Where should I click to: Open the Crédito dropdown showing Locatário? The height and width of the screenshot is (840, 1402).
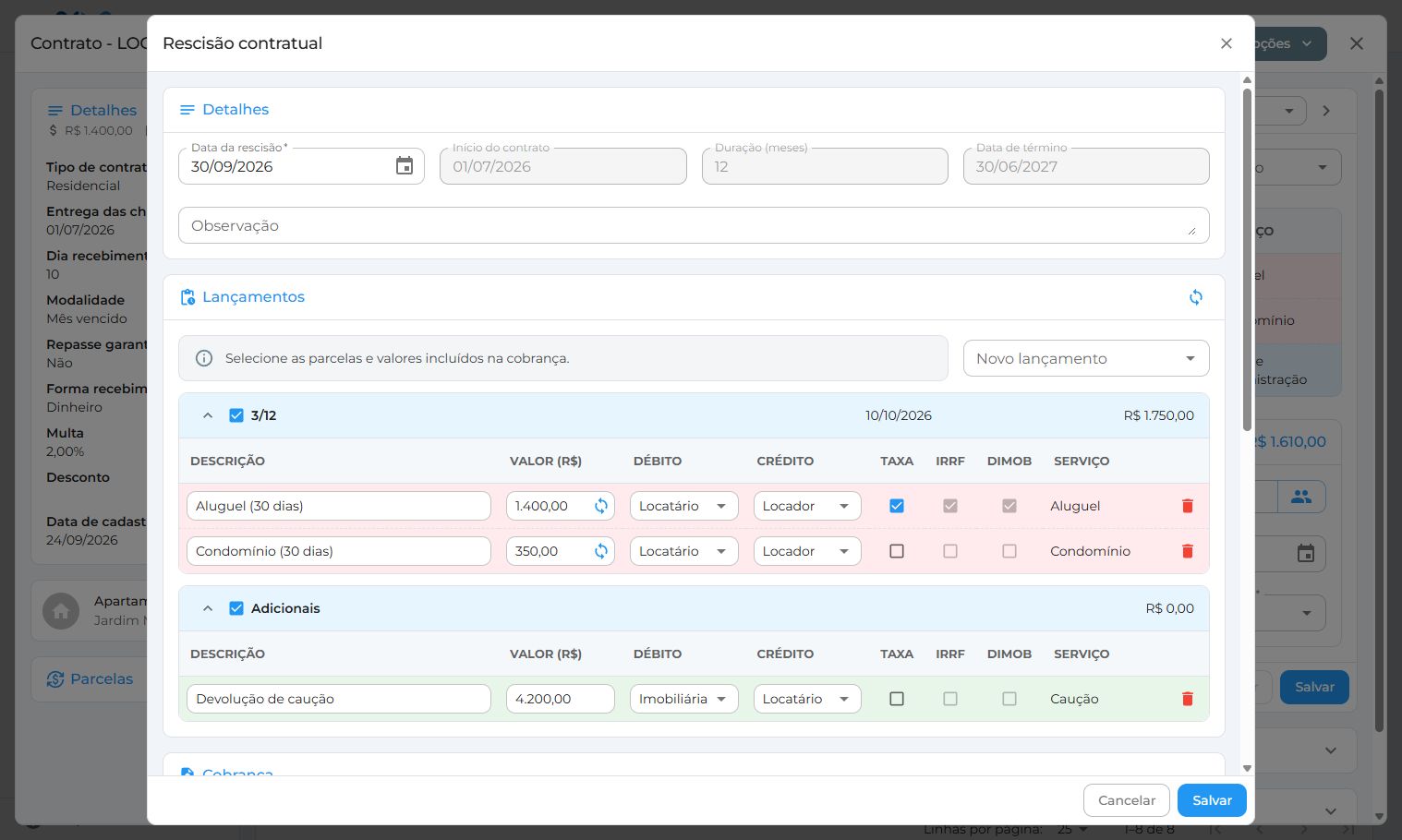pyautogui.click(x=807, y=699)
